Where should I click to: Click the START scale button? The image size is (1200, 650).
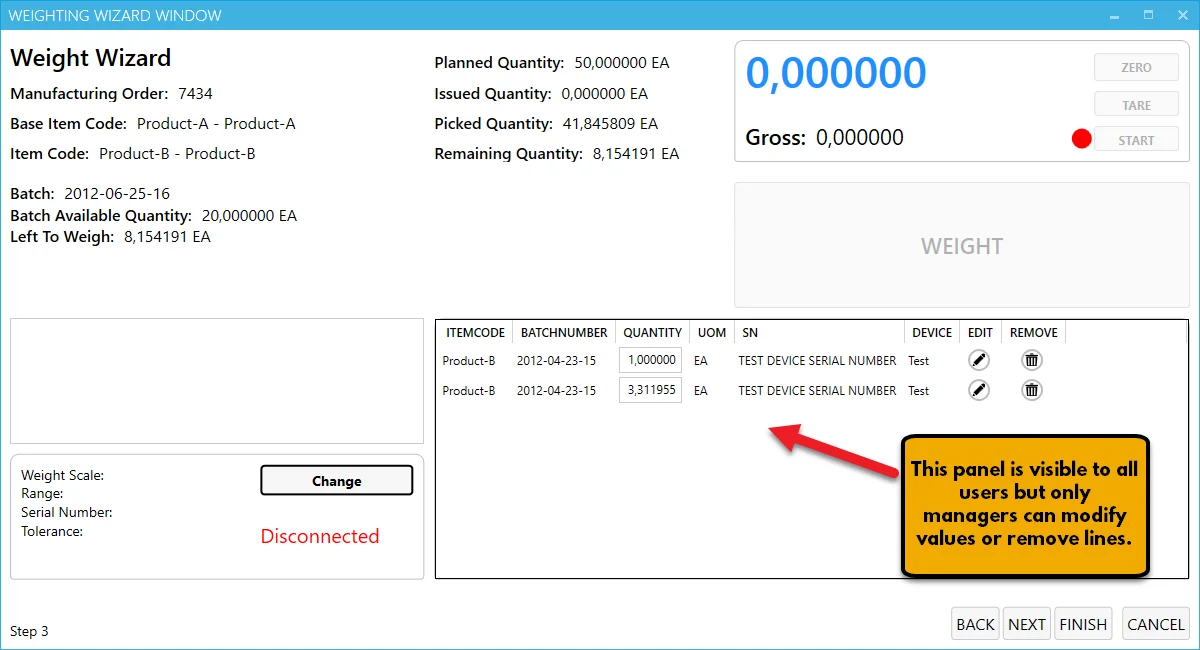coord(1136,140)
